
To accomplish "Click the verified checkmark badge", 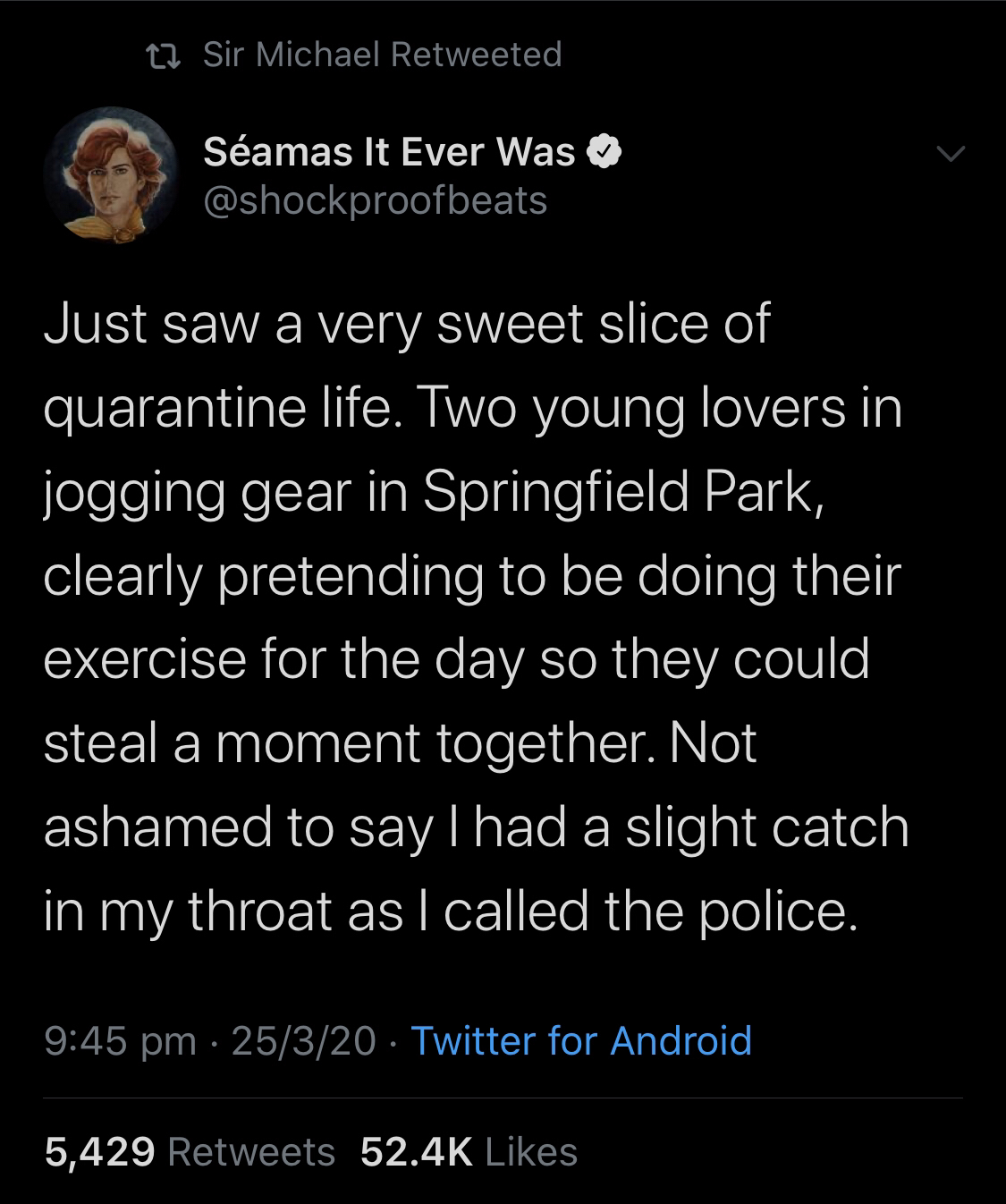I will 604,153.
